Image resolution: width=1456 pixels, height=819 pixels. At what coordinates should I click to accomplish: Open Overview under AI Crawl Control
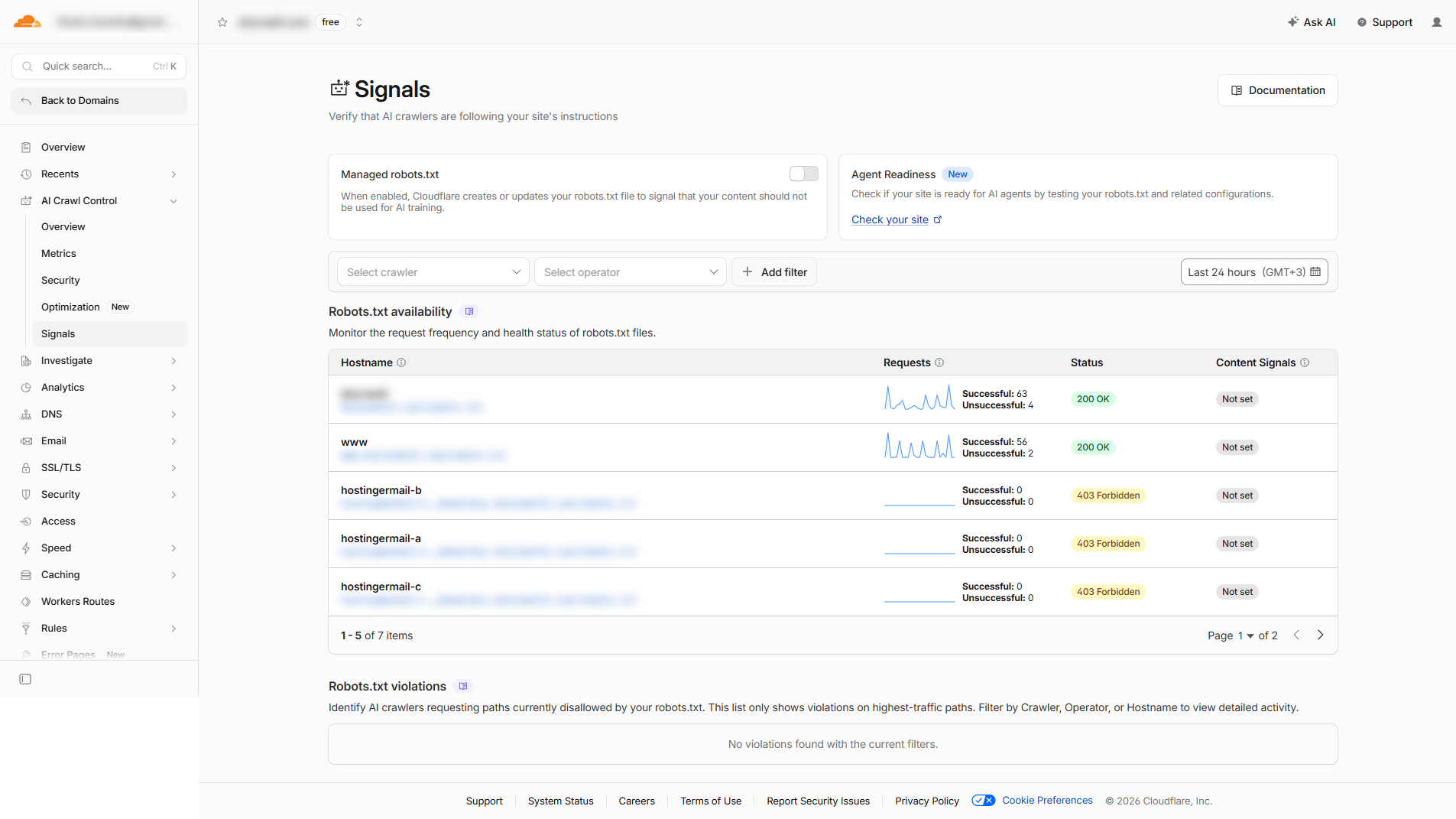coord(63,227)
